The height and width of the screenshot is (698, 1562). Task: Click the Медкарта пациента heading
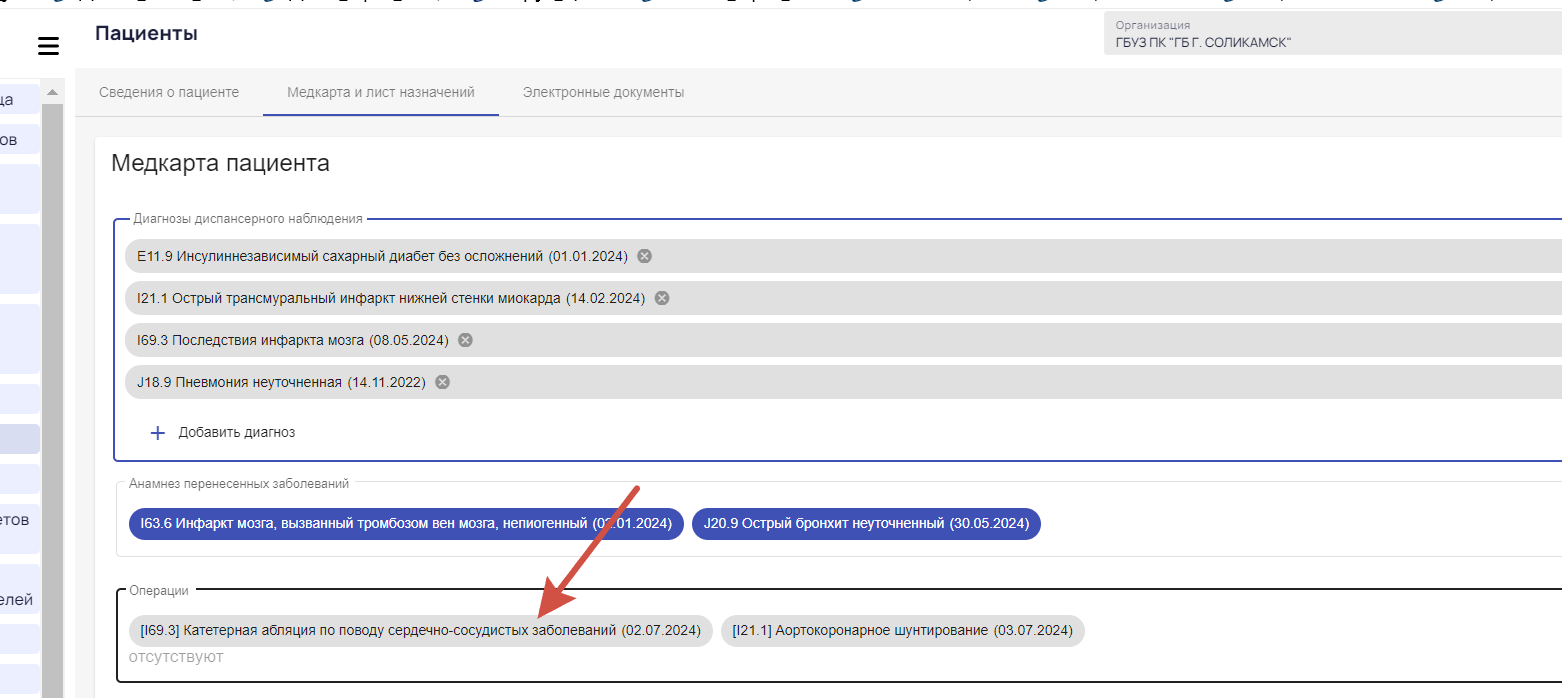220,163
